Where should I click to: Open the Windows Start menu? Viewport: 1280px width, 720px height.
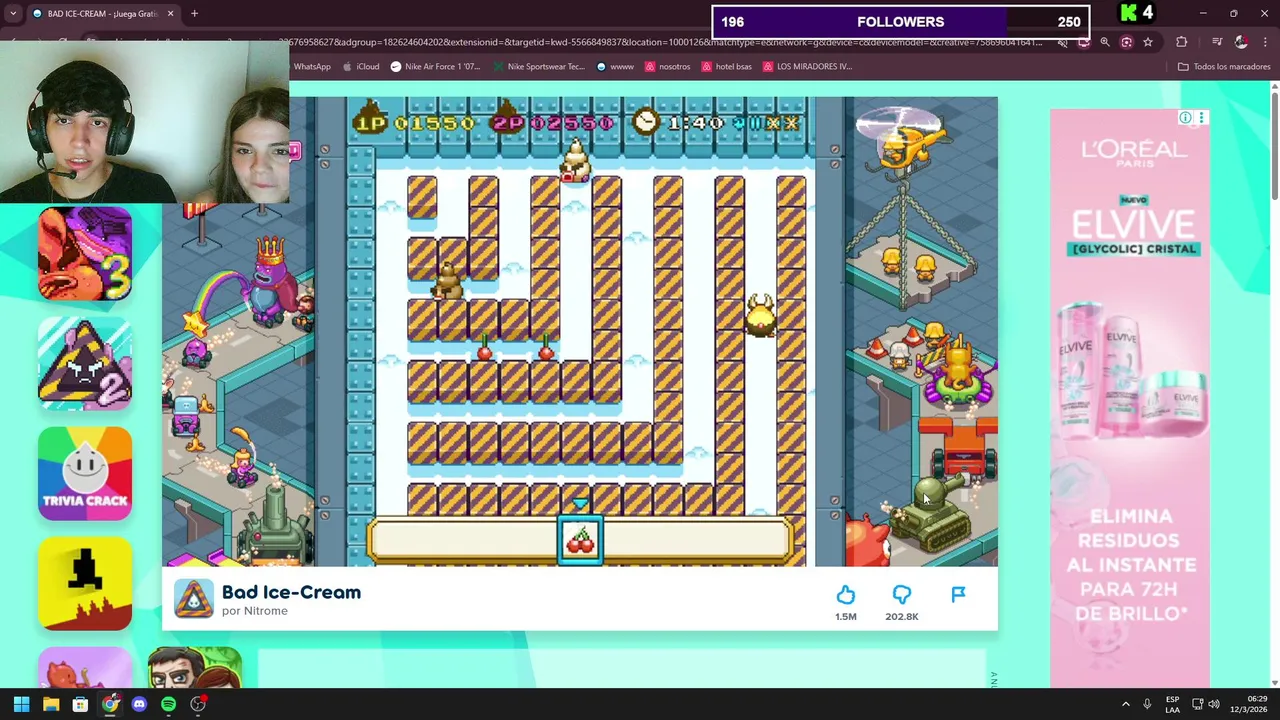21,705
